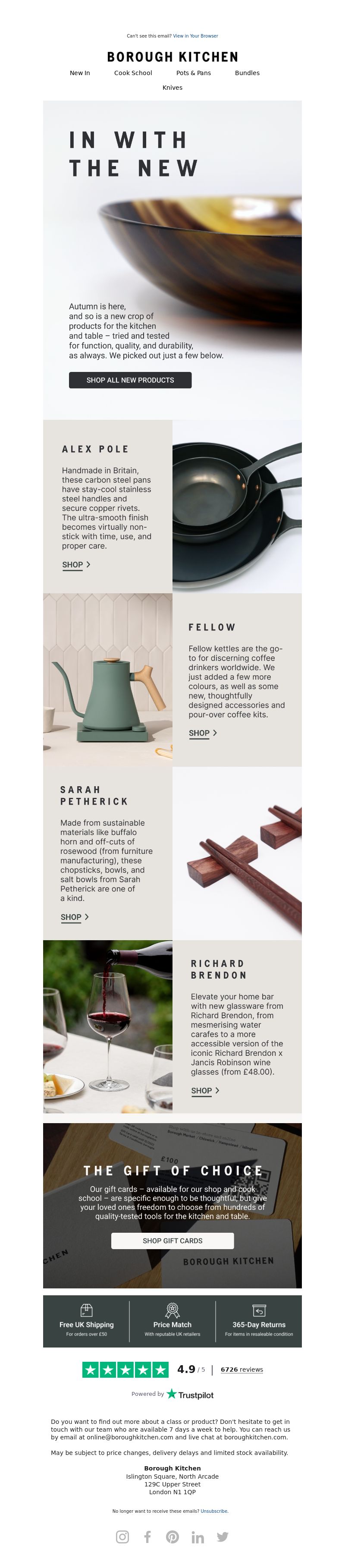345x1568 pixels.
Task: Open the 6726 reviews link
Action: click(x=241, y=1370)
